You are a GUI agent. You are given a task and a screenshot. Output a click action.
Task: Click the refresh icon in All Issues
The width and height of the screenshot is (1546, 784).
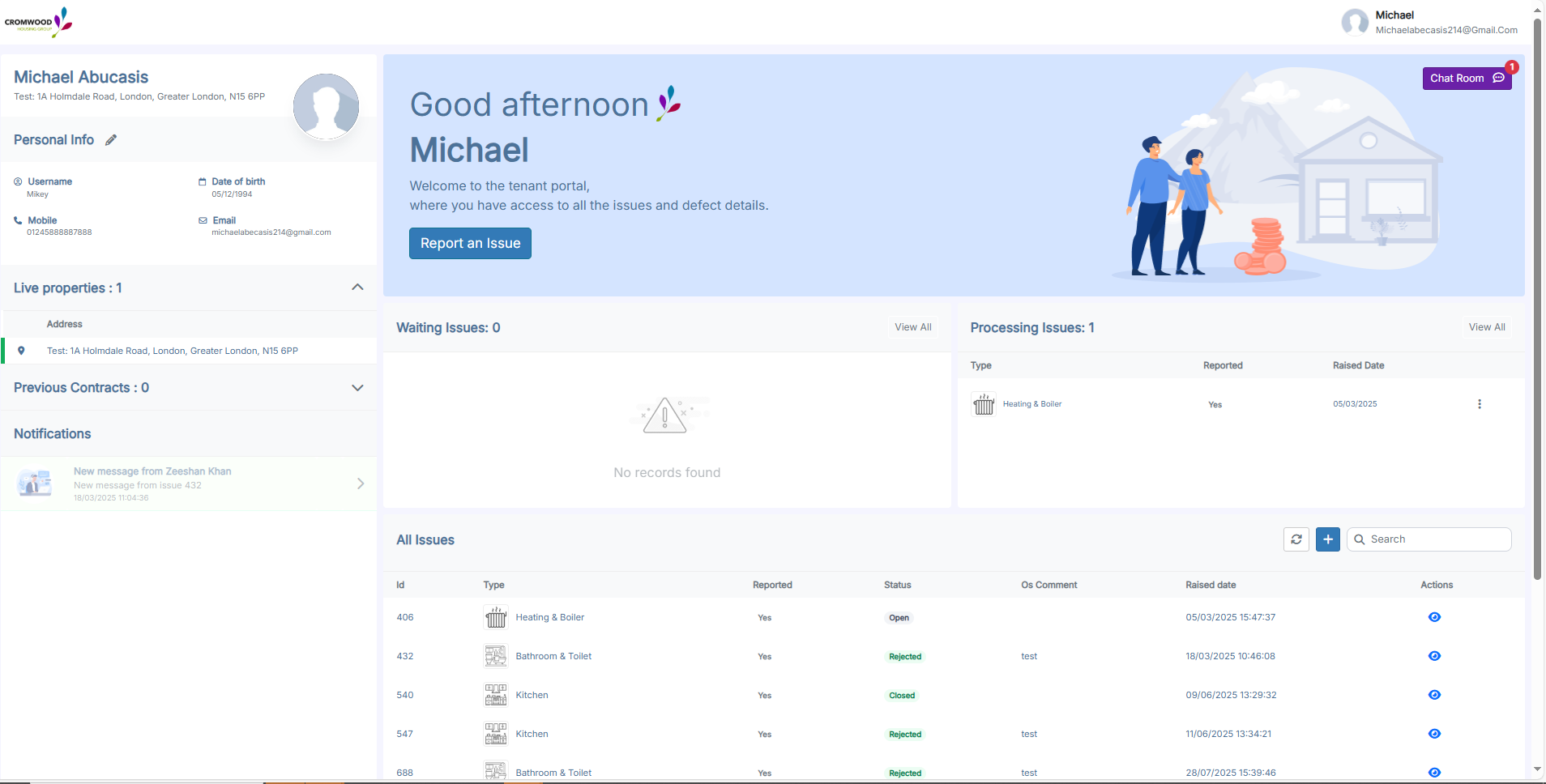point(1296,539)
